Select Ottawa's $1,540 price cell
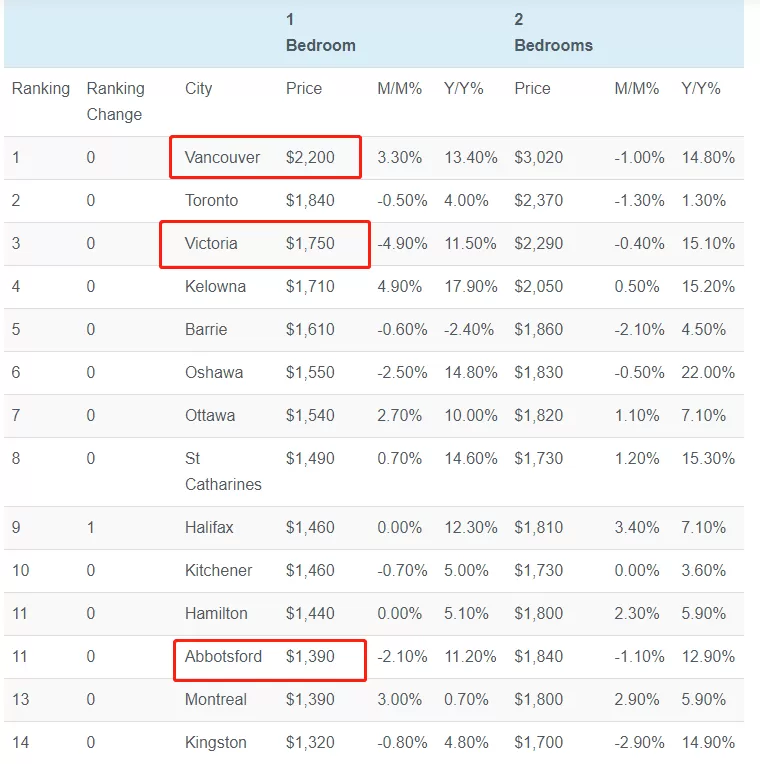Viewport: 760px width, 764px height. (x=310, y=415)
